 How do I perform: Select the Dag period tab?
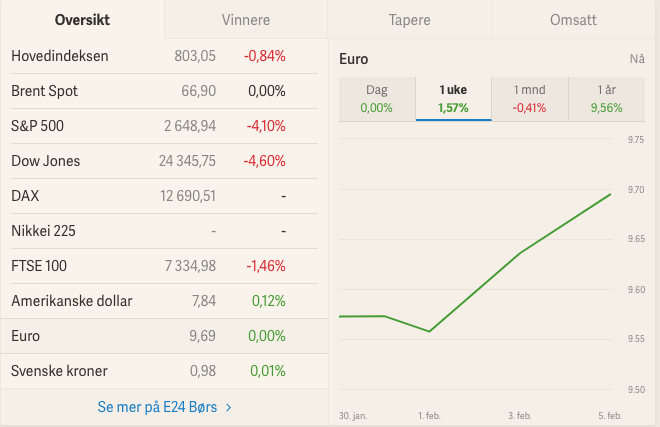[377, 98]
